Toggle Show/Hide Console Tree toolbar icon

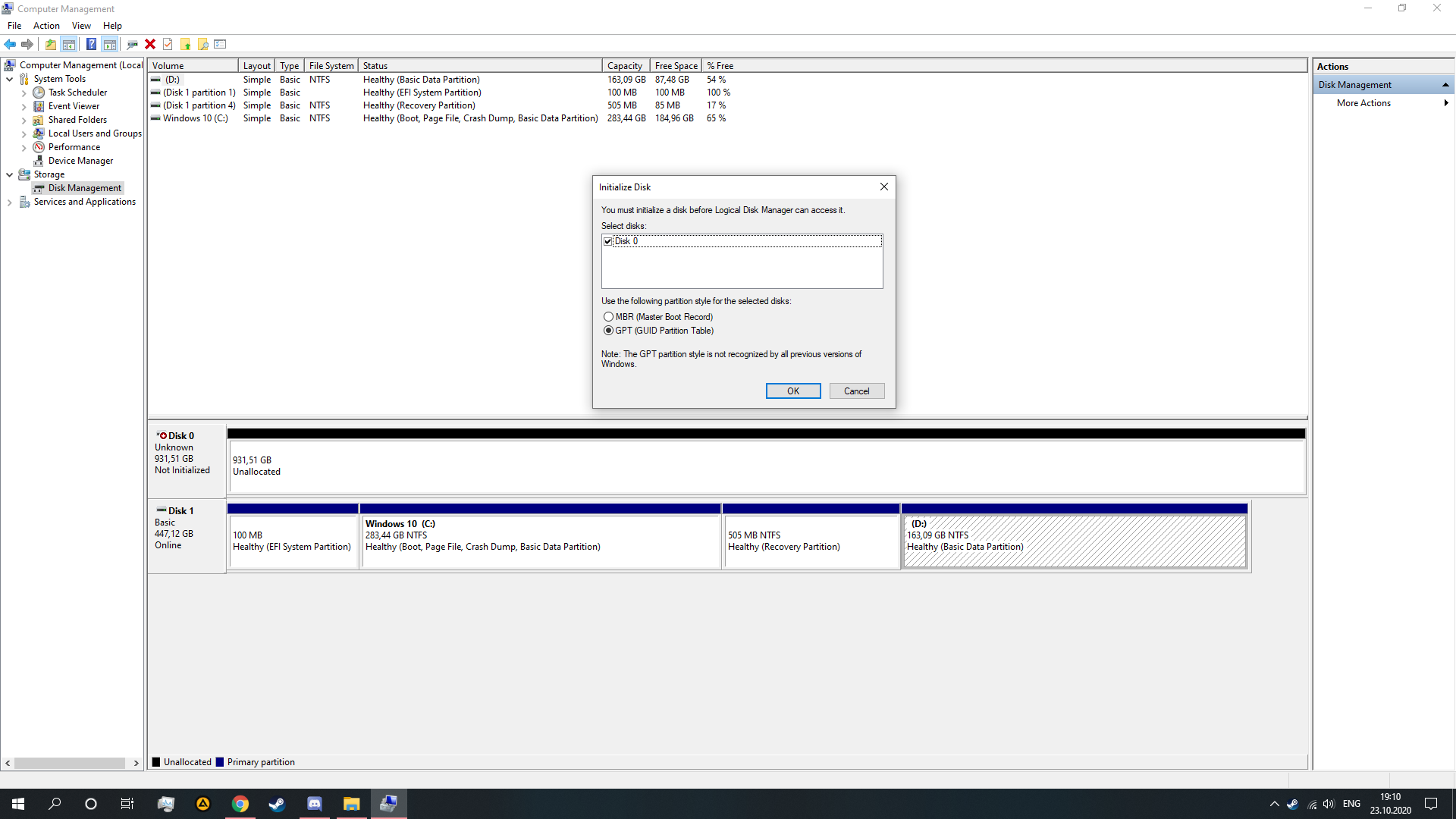(69, 44)
